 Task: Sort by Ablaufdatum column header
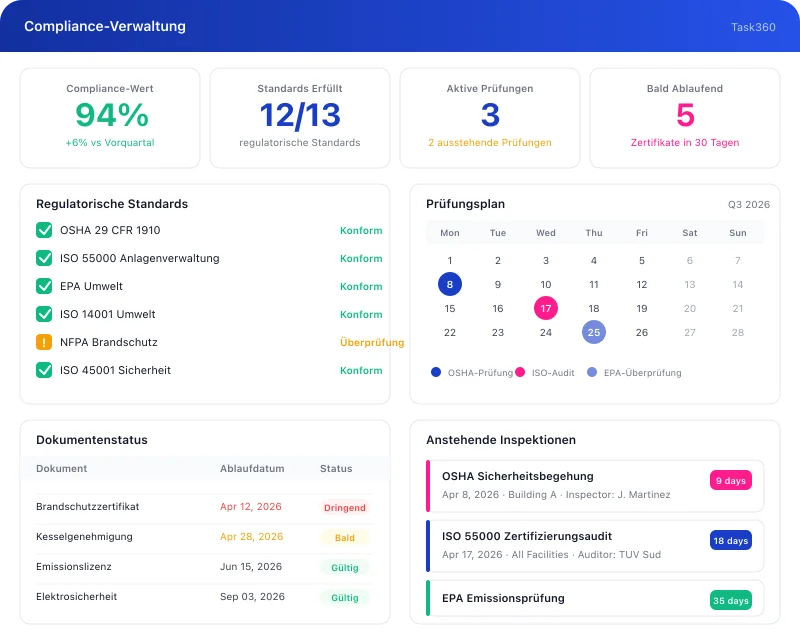coord(252,468)
